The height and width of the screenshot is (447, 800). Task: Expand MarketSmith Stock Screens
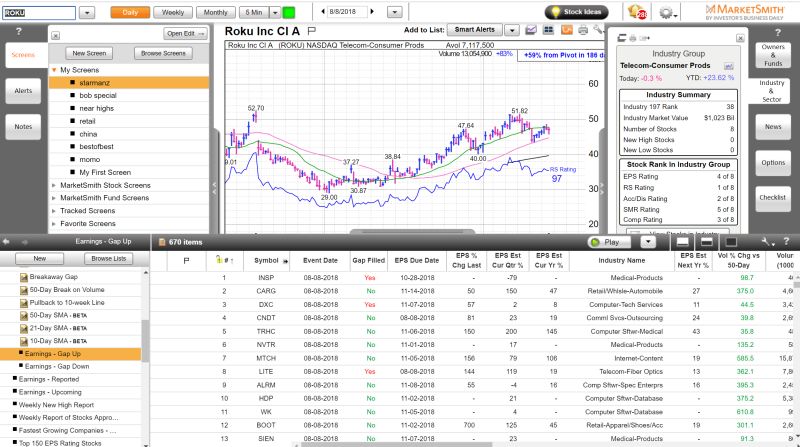tap(54, 185)
